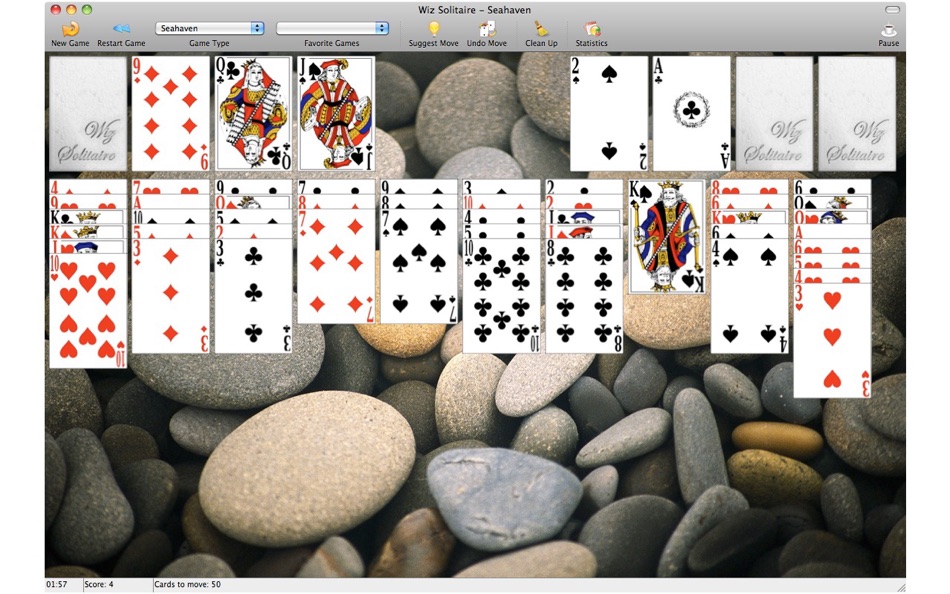This screenshot has height=594, width=950.
Task: Select the 10 of clubs tableau card
Action: (501, 296)
